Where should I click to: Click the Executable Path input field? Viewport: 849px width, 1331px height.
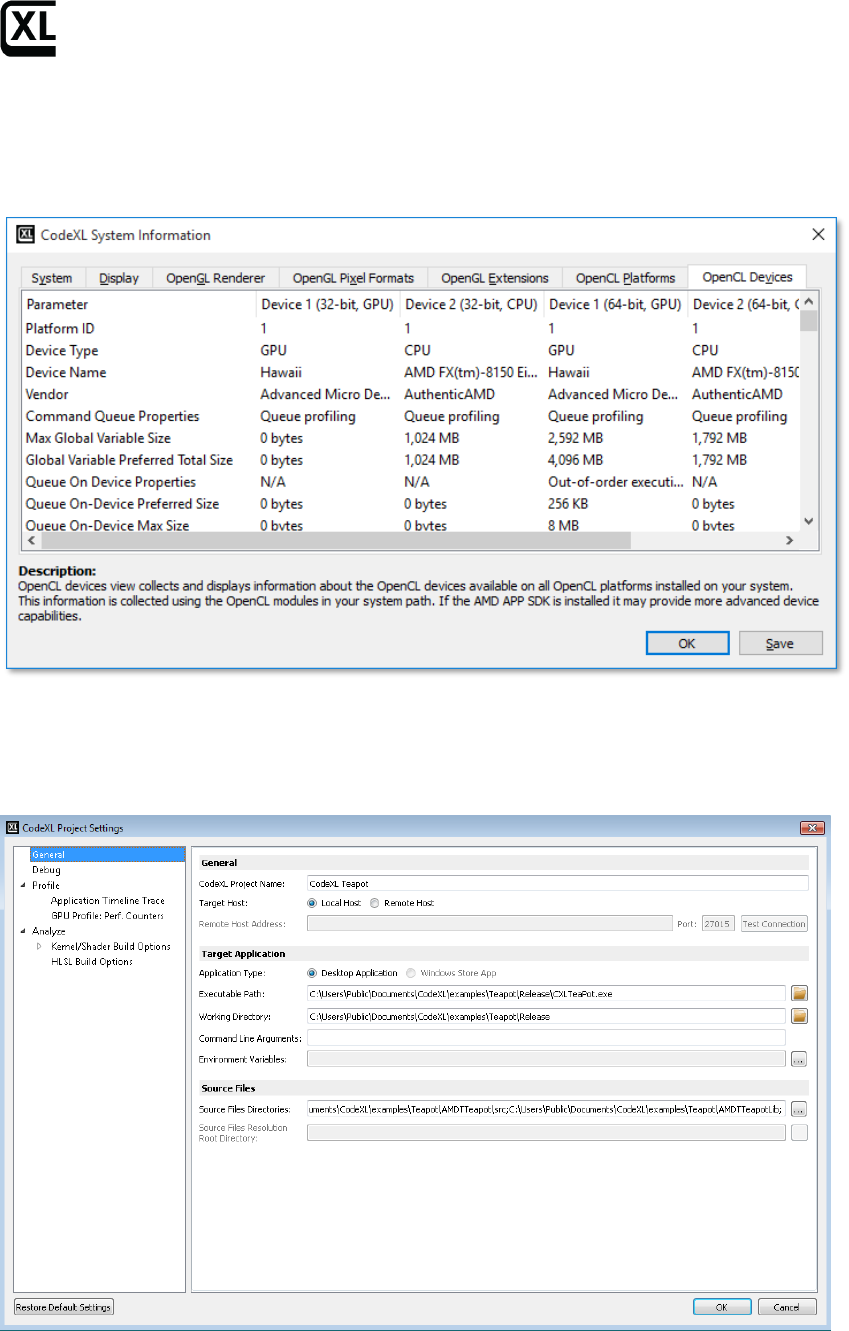tap(546, 993)
